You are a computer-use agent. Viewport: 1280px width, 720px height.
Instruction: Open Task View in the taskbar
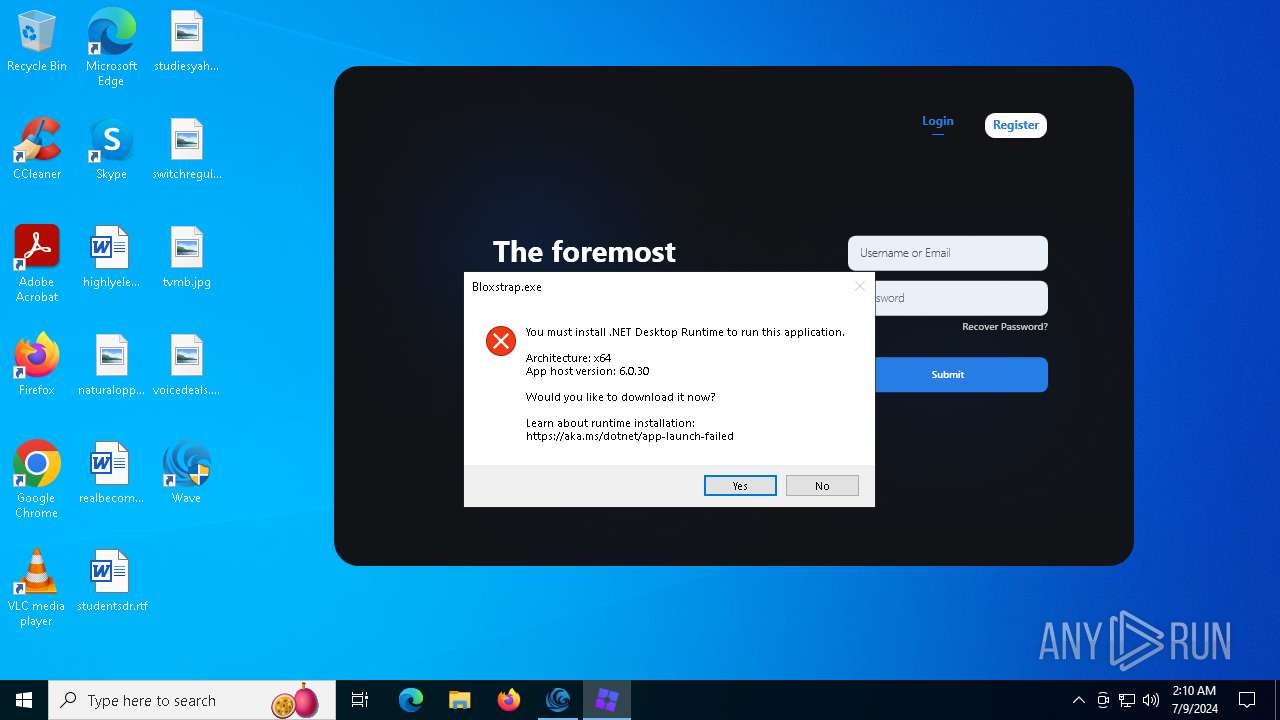click(x=360, y=700)
